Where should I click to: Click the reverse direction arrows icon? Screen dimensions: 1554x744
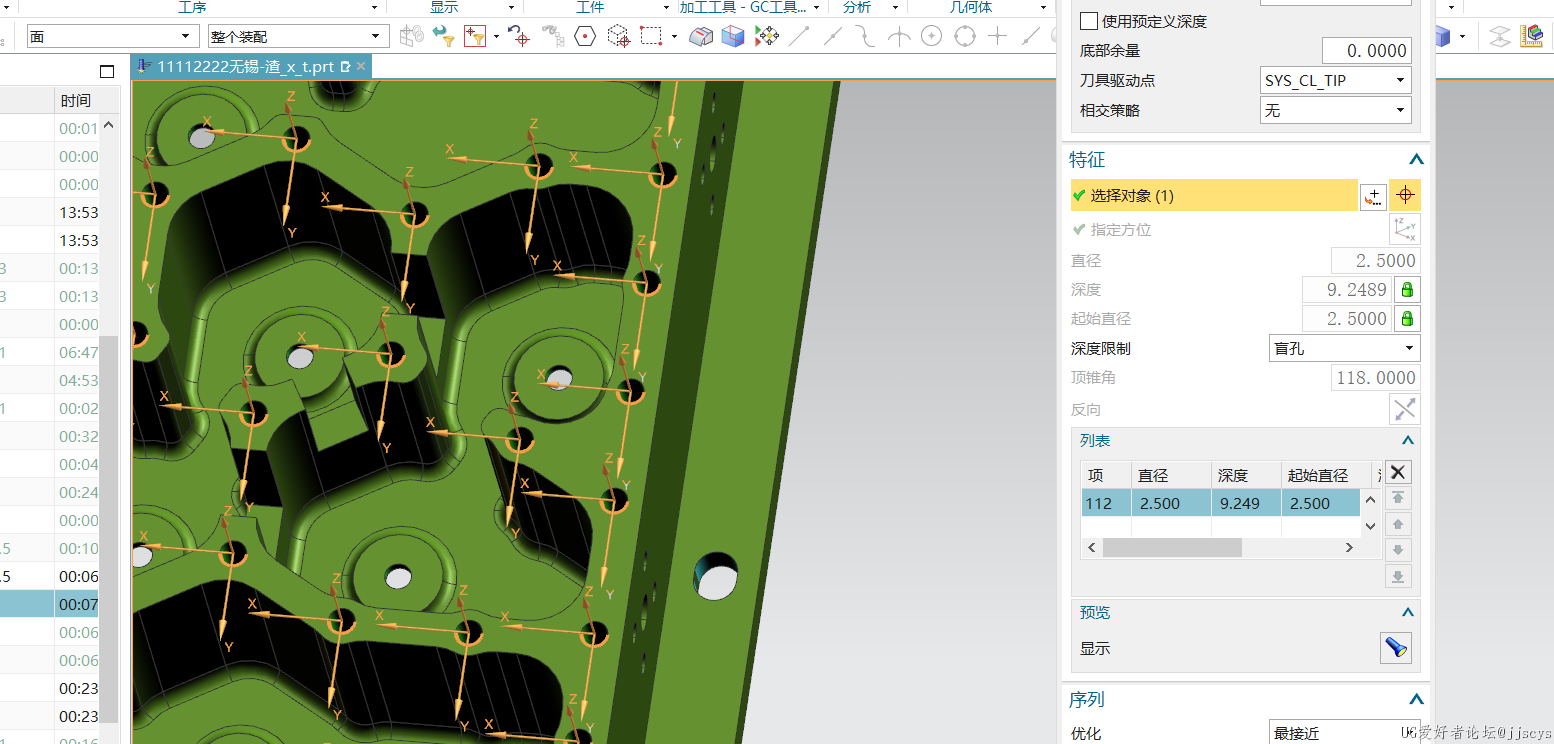(x=1405, y=409)
